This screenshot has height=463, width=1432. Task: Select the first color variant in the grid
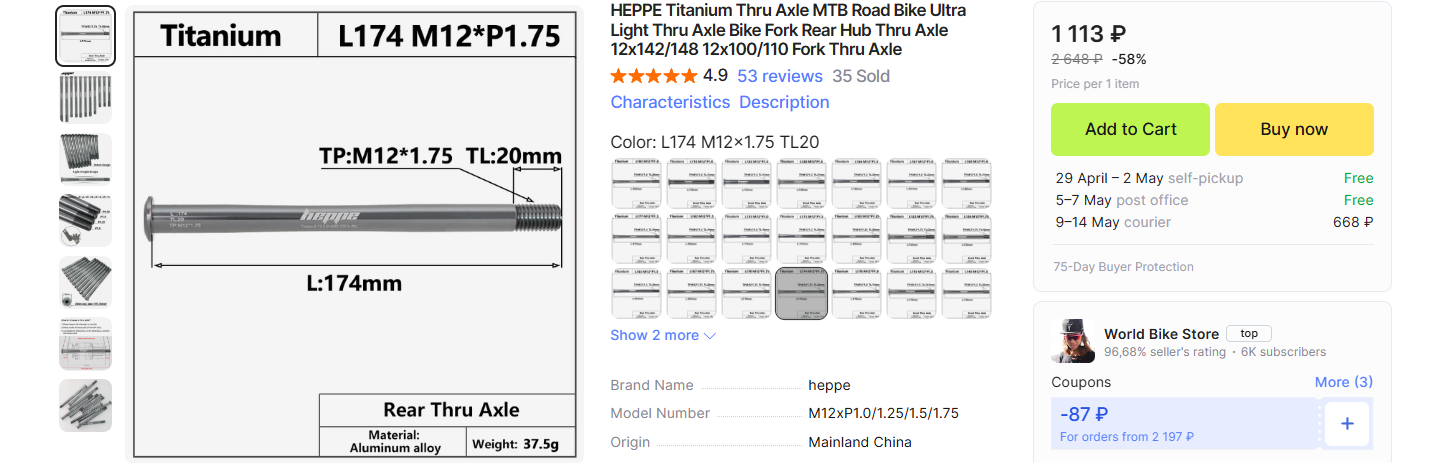[636, 183]
